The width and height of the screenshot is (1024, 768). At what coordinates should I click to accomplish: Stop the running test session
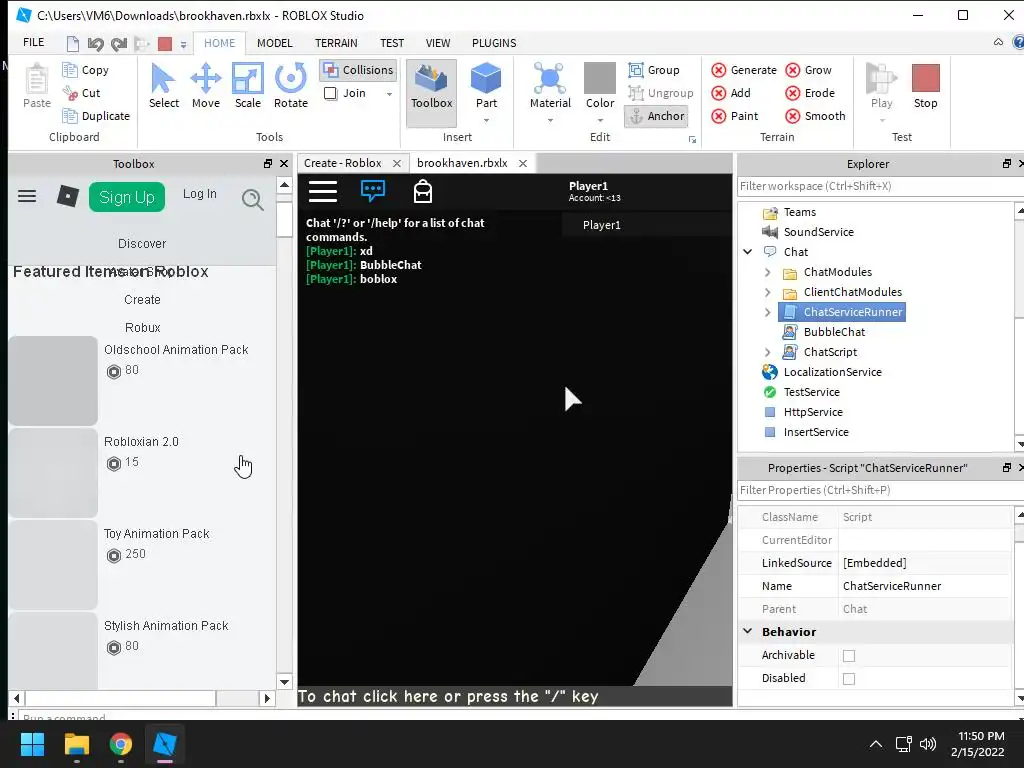pos(925,86)
